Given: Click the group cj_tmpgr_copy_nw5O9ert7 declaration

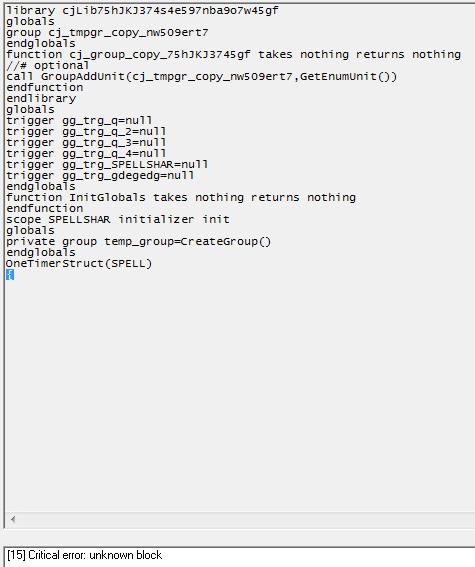Looking at the screenshot, I should coord(107,33).
